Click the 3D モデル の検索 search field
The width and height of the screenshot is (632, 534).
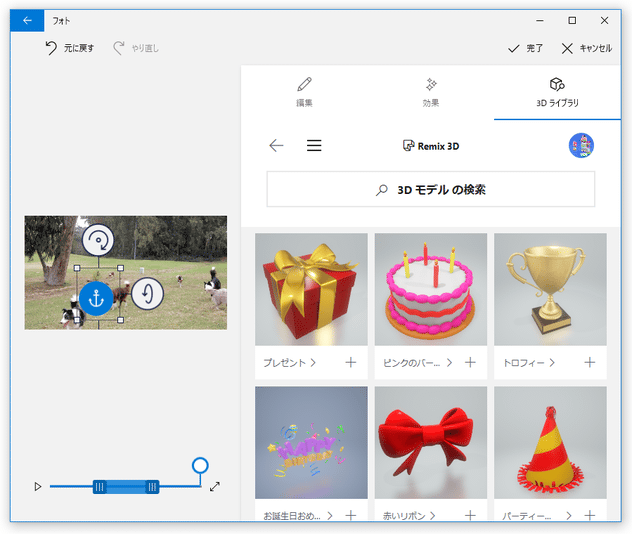pos(431,189)
